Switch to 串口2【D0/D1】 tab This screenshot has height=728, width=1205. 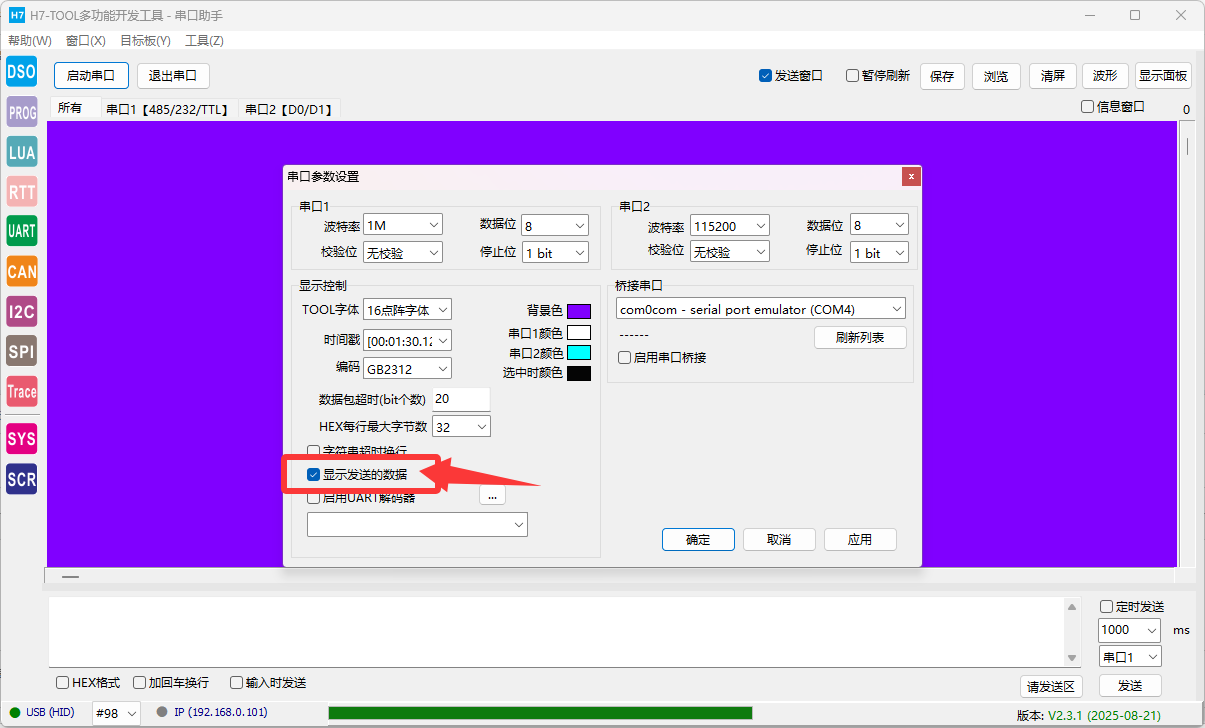289,110
